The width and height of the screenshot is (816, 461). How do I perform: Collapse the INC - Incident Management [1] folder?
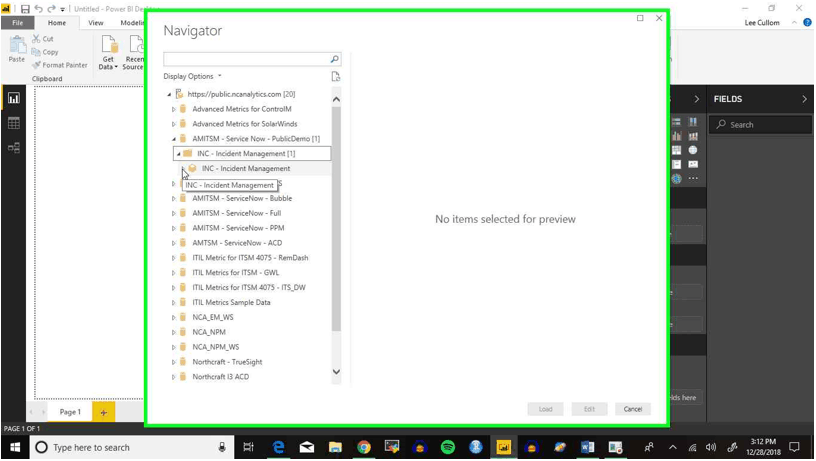178,154
